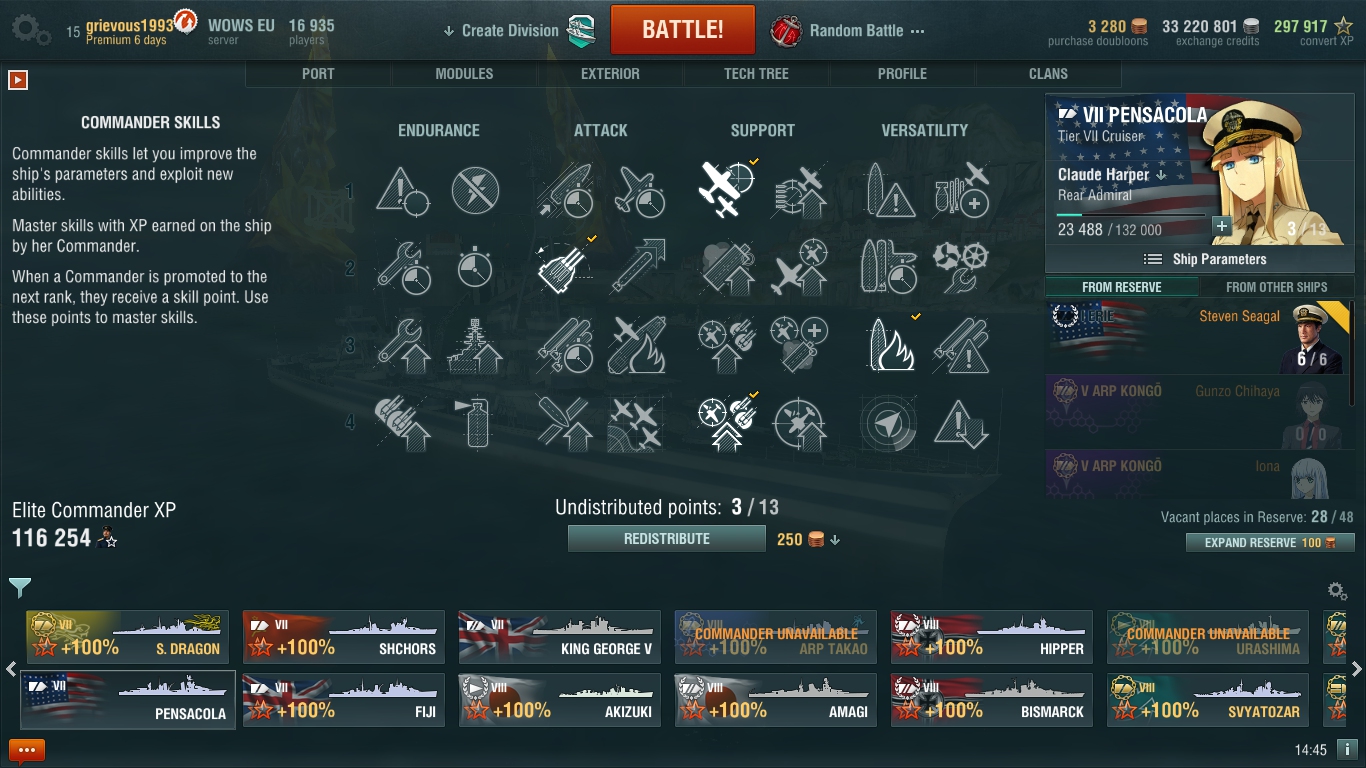Select the ship's wheel skill in Versatility

961,266
